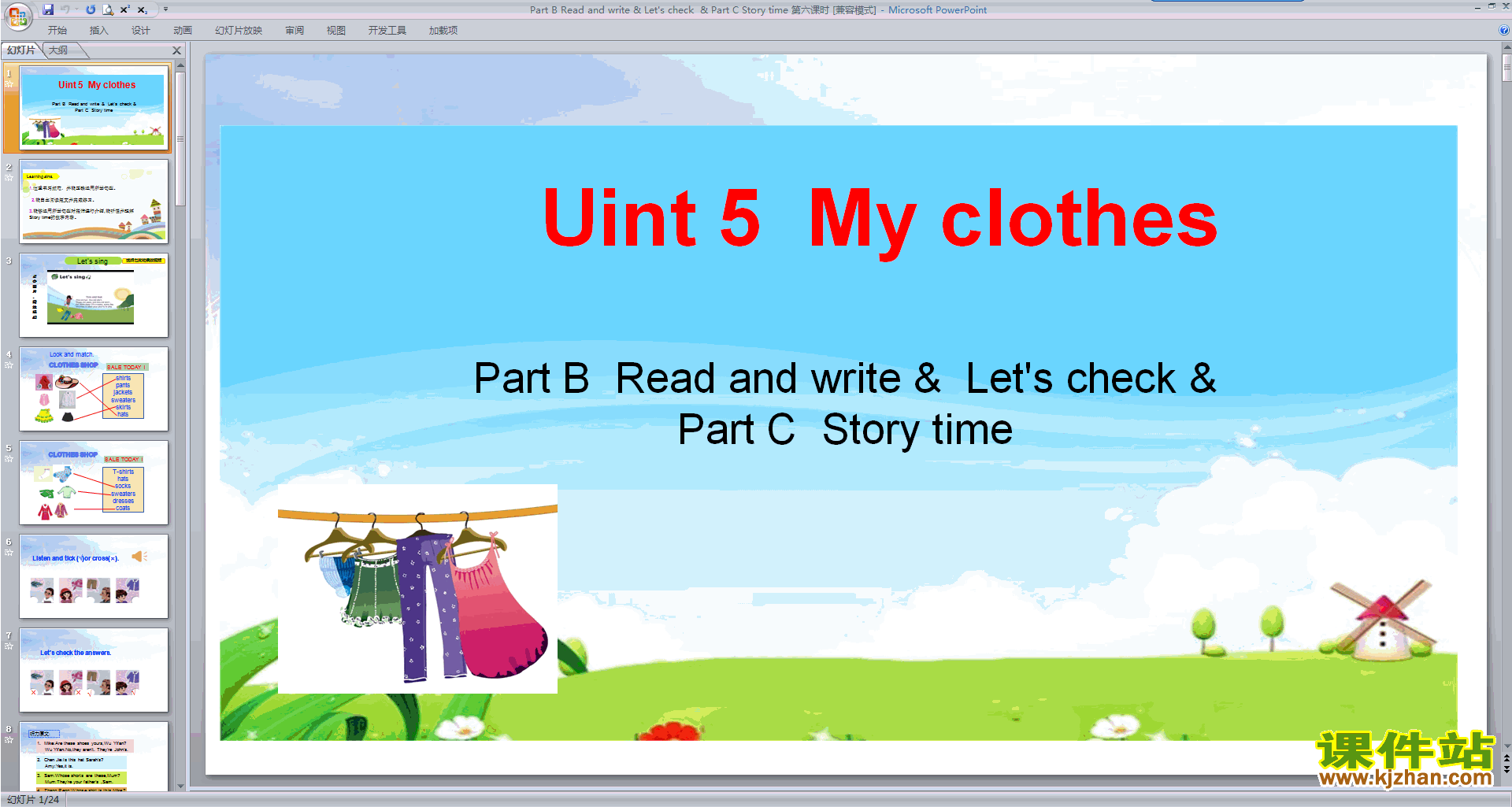Select slide 8 thumbnail at panel bottom
Screen dimensions: 1512x807
(94, 757)
